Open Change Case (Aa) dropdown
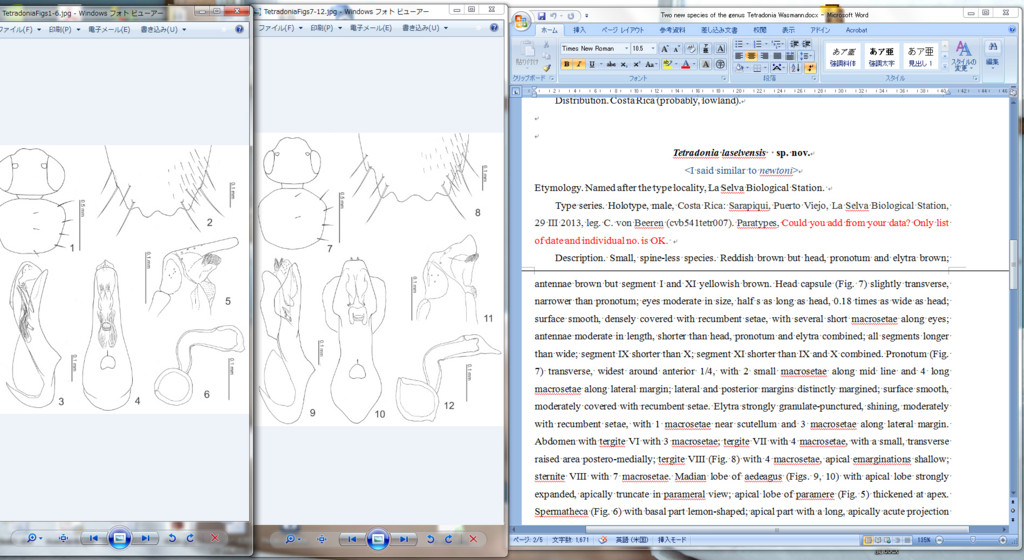The height and width of the screenshot is (560, 1024). coord(650,64)
